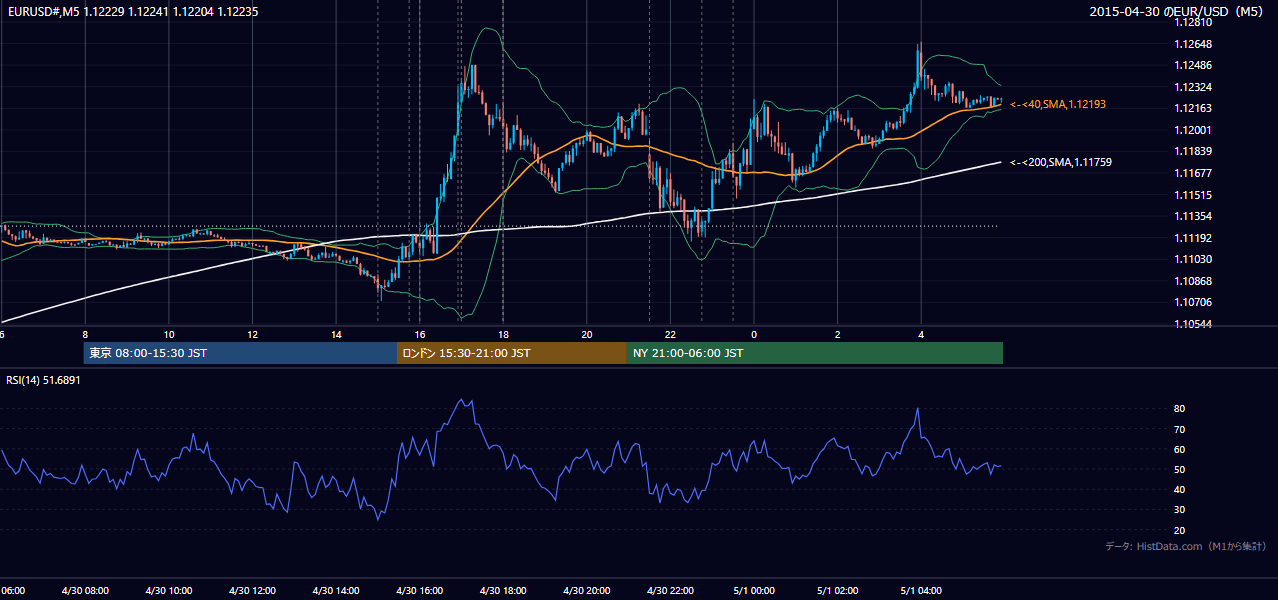Image resolution: width=1278 pixels, height=600 pixels.
Task: Click price level 1.12810 on axis
Action: pos(1193,22)
